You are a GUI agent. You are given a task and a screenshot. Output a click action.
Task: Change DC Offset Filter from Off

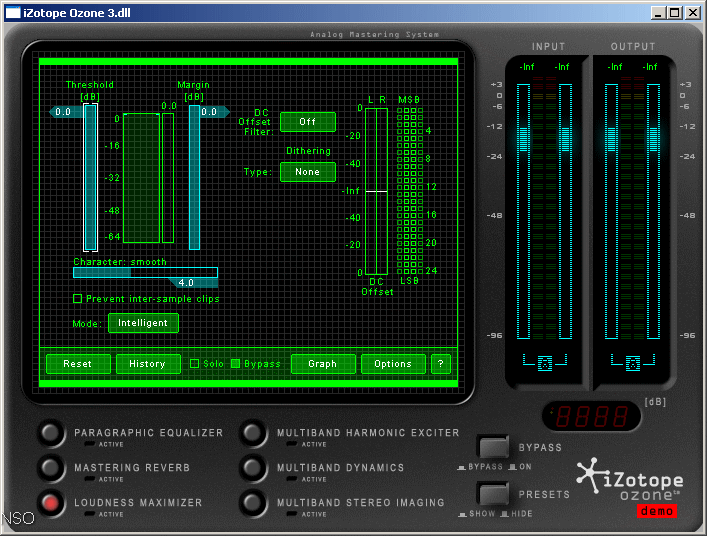pyautogui.click(x=308, y=122)
